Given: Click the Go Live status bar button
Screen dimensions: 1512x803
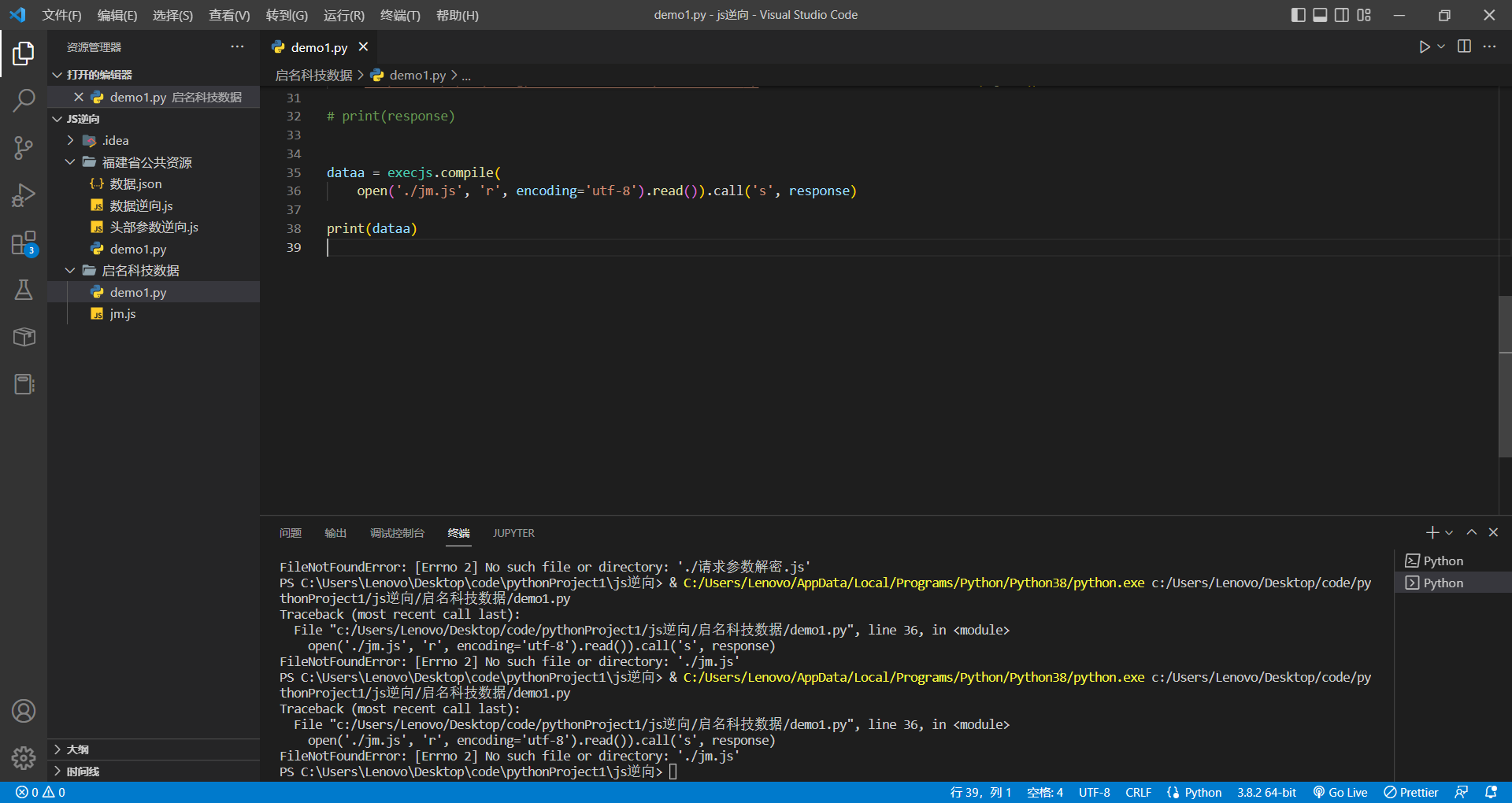Looking at the screenshot, I should coord(1340,792).
